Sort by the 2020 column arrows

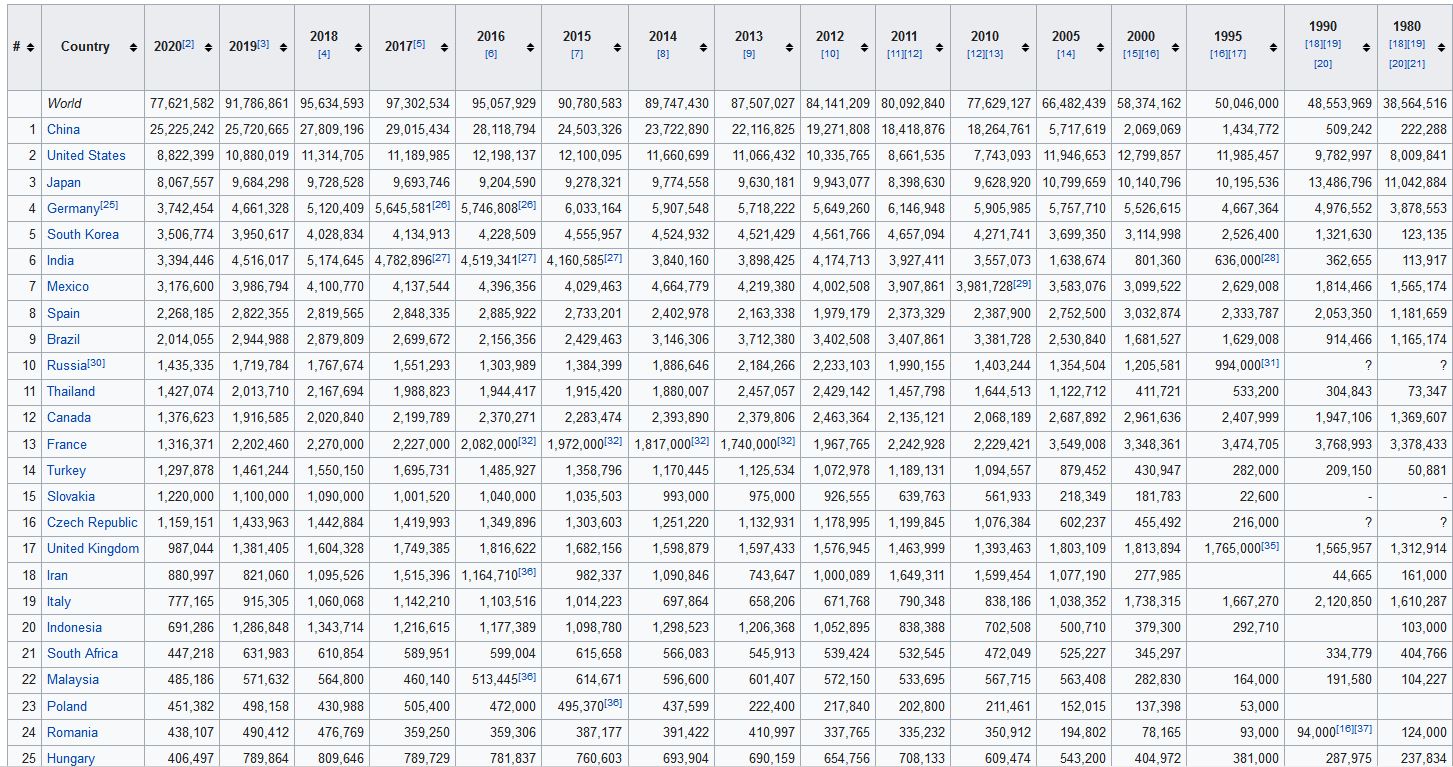coord(208,47)
